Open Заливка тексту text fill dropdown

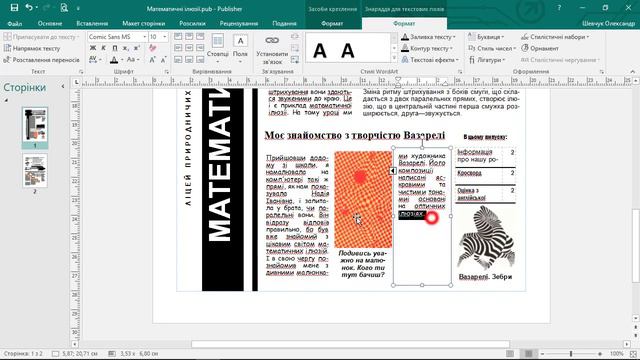(x=428, y=37)
